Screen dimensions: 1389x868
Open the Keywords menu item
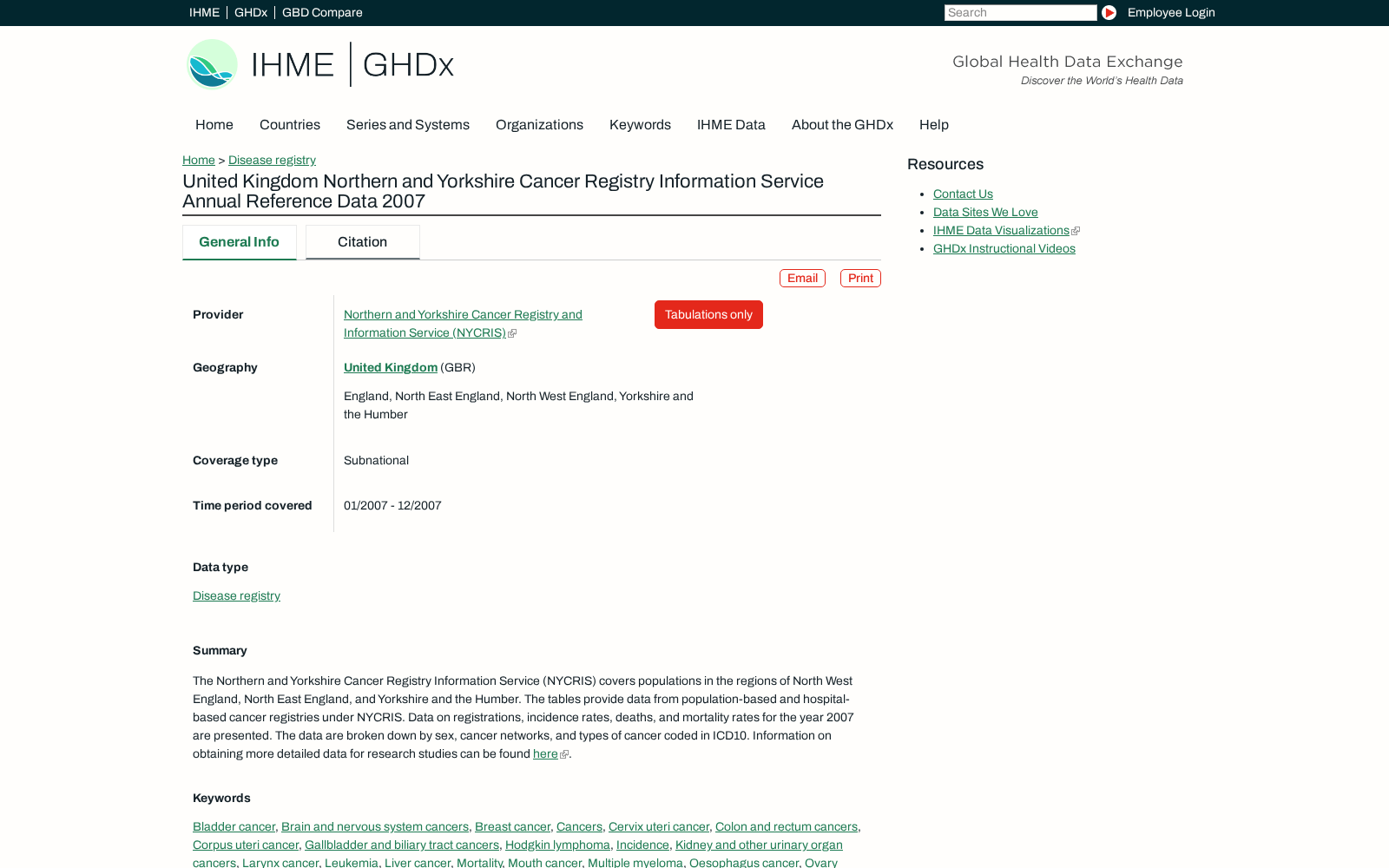click(640, 124)
